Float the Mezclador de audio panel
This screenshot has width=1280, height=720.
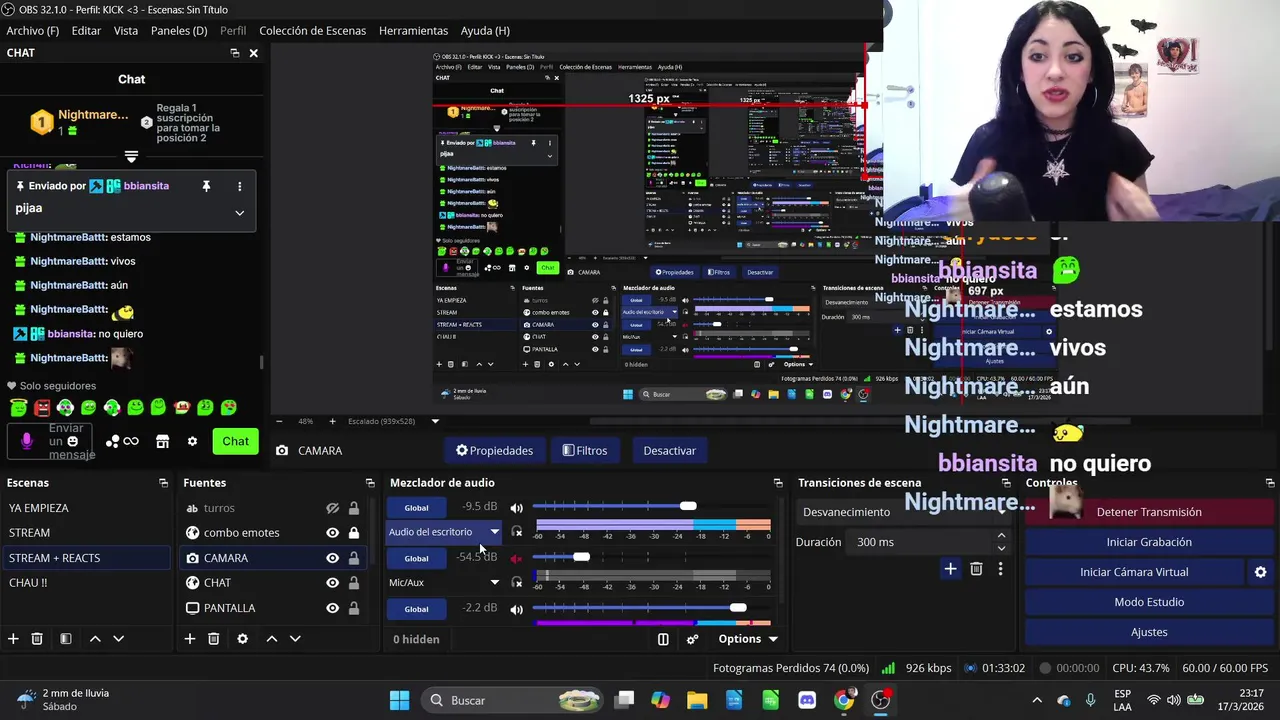pos(778,483)
